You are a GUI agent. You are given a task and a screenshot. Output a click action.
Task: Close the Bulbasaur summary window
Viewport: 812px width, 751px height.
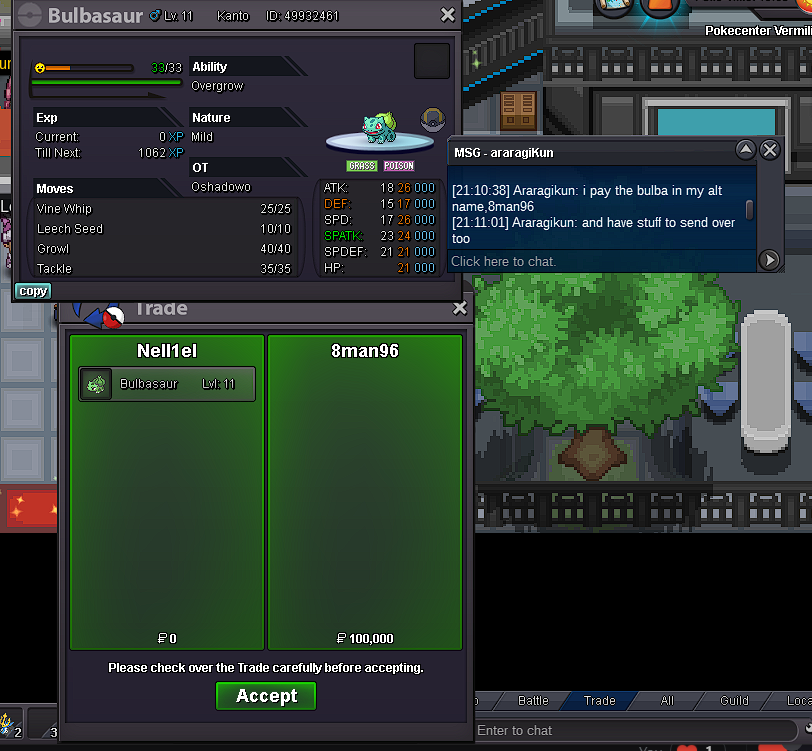click(x=447, y=15)
